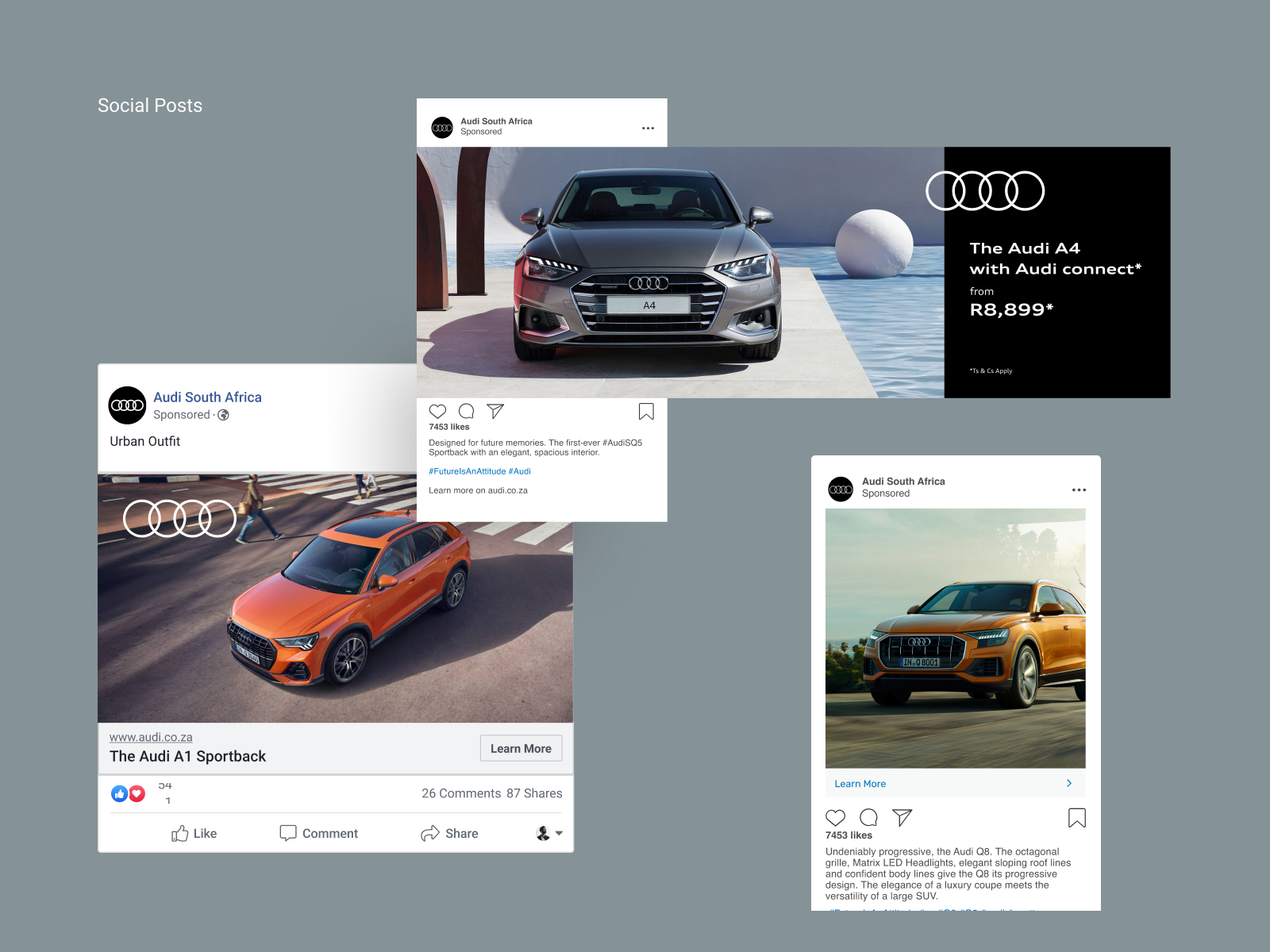
Task: Open comments on the Audi A4 post via the bubble icon
Action: tap(467, 411)
